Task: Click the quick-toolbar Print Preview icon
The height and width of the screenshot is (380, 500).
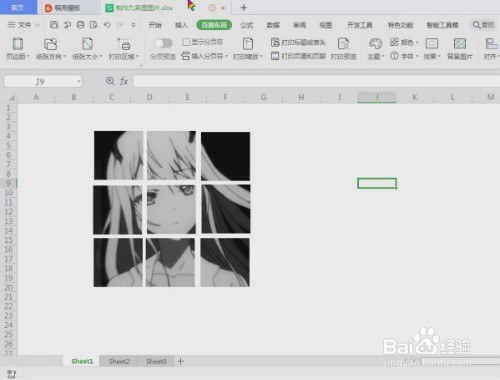Action: 94,25
